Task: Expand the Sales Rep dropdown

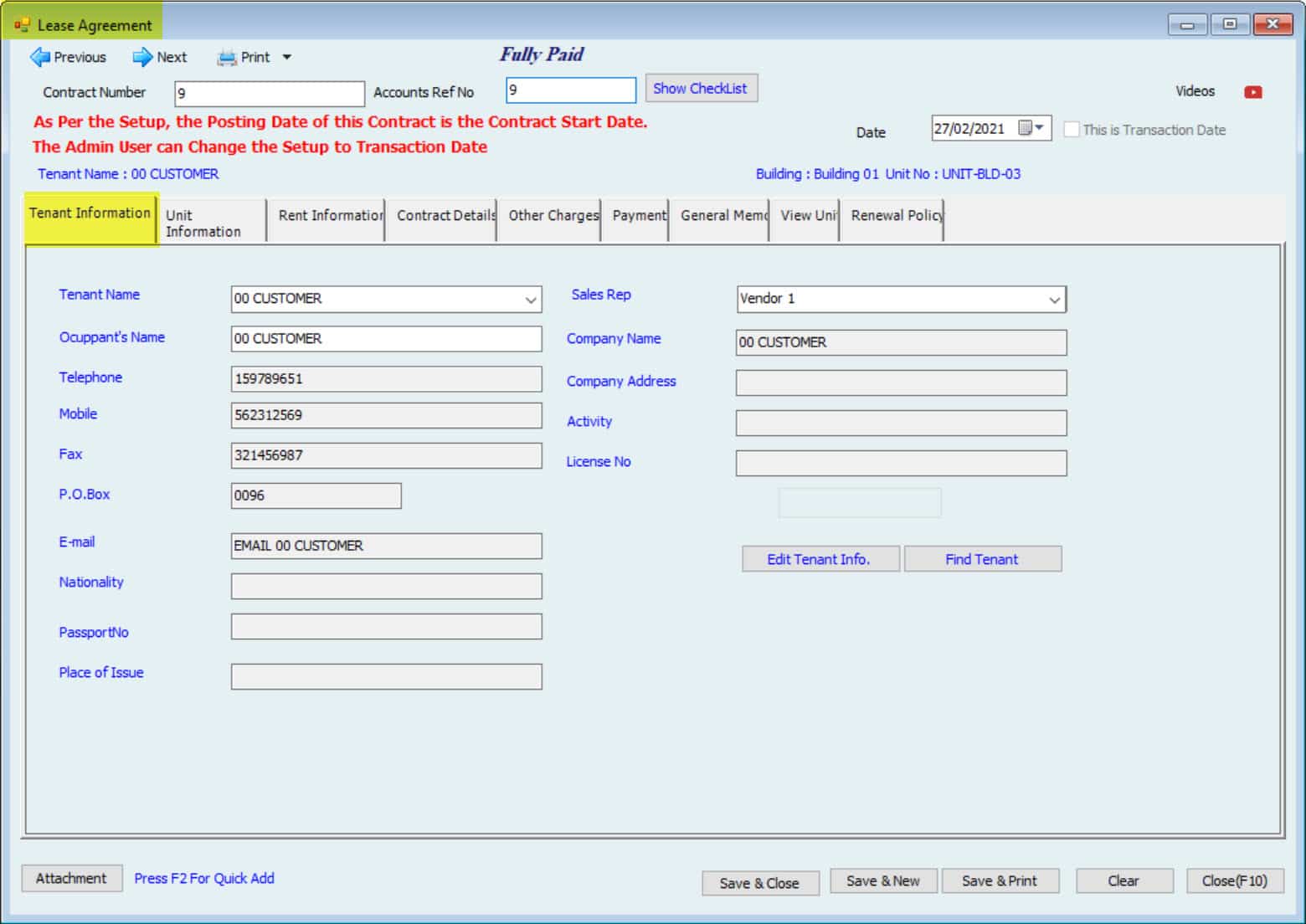Action: coord(1054,300)
